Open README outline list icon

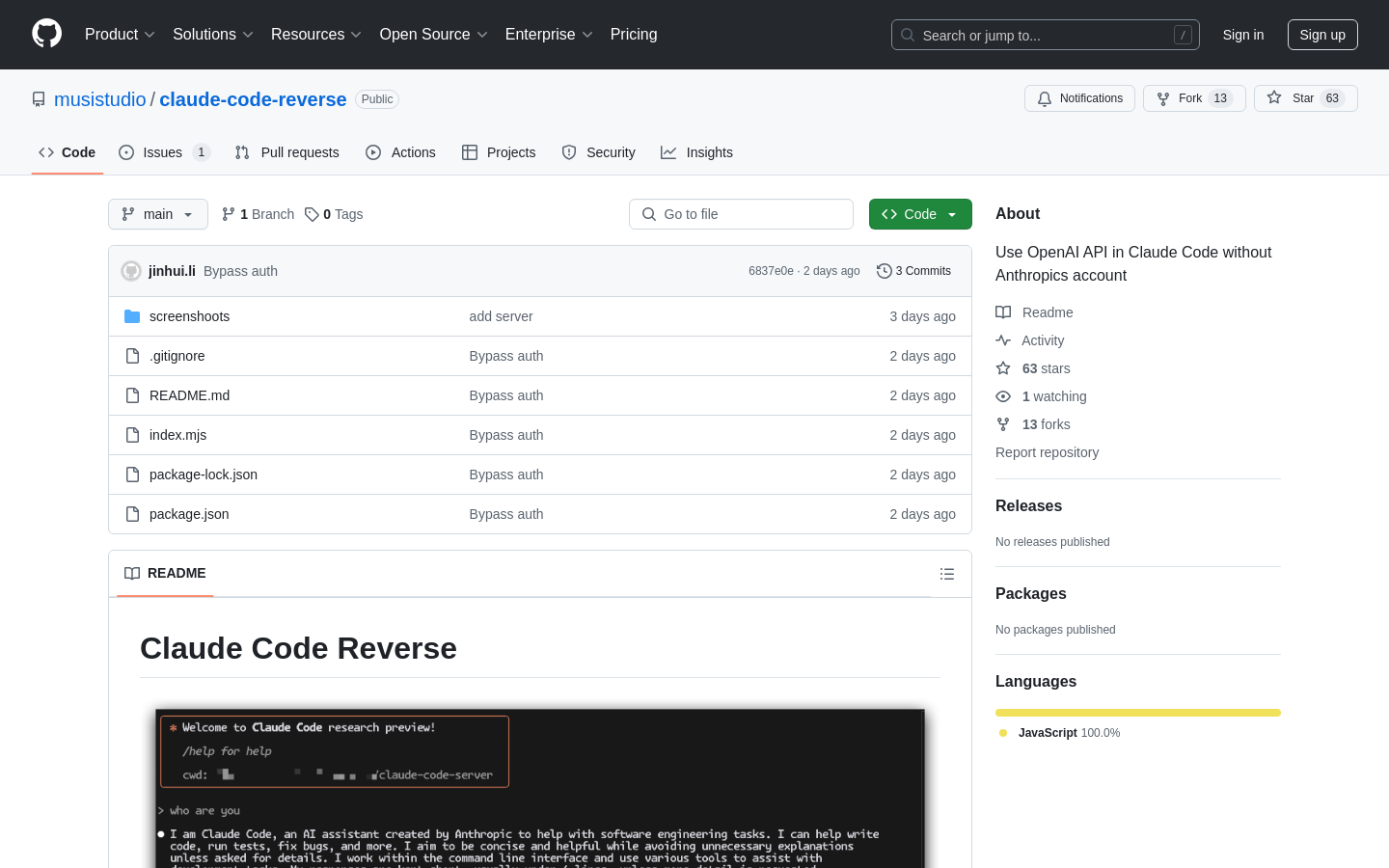(947, 574)
